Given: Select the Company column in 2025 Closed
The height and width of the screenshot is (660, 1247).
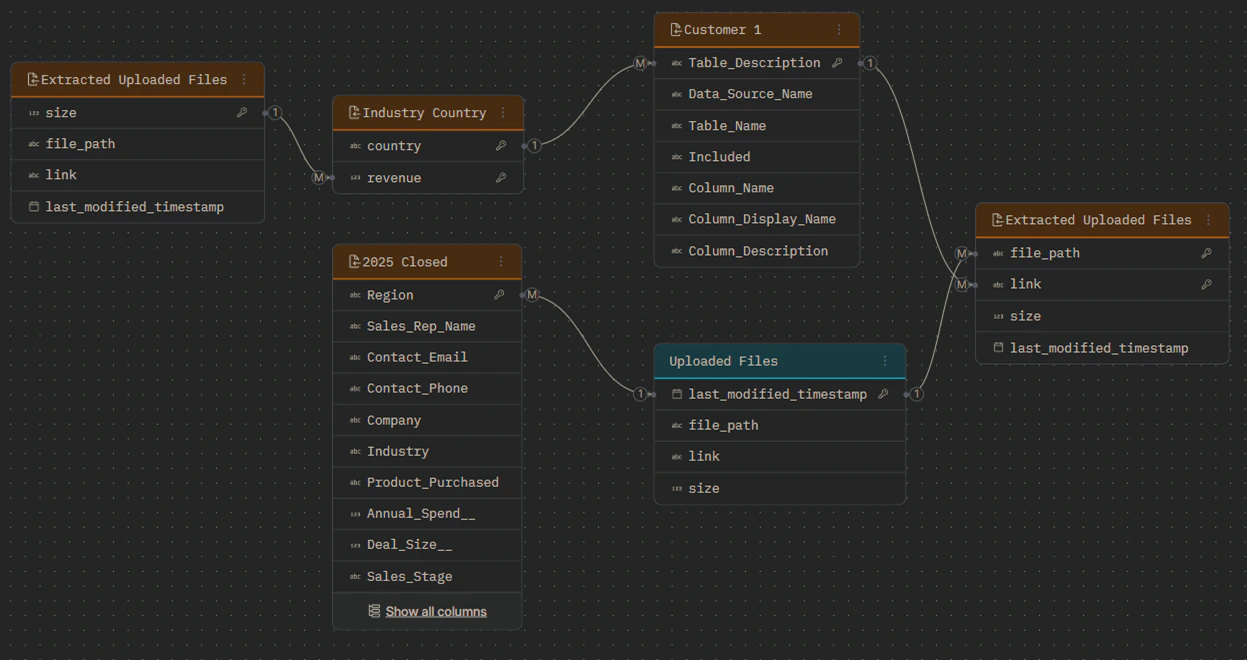Looking at the screenshot, I should [x=427, y=420].
